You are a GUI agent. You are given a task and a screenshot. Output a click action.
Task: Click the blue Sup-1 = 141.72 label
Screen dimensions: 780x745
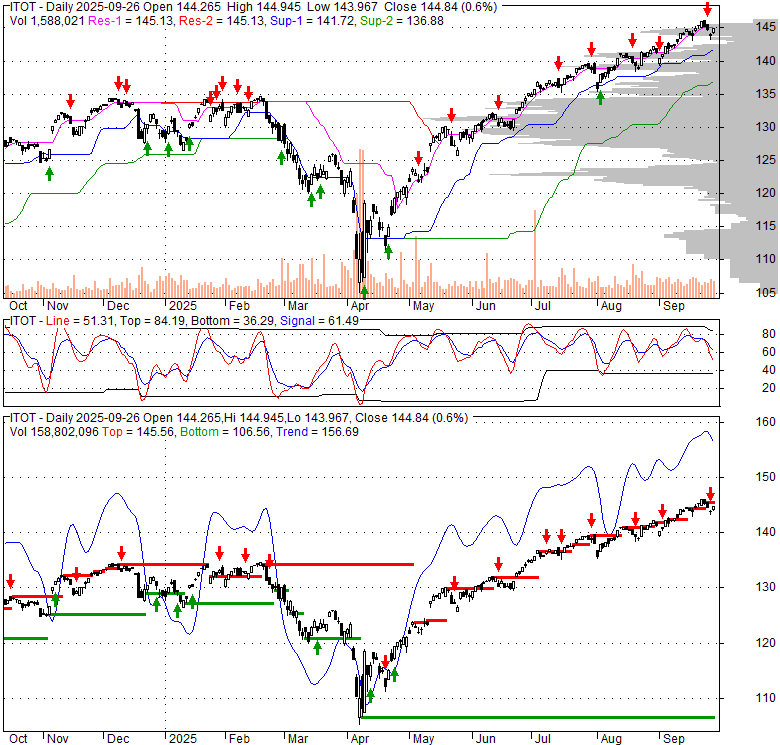click(x=312, y=21)
